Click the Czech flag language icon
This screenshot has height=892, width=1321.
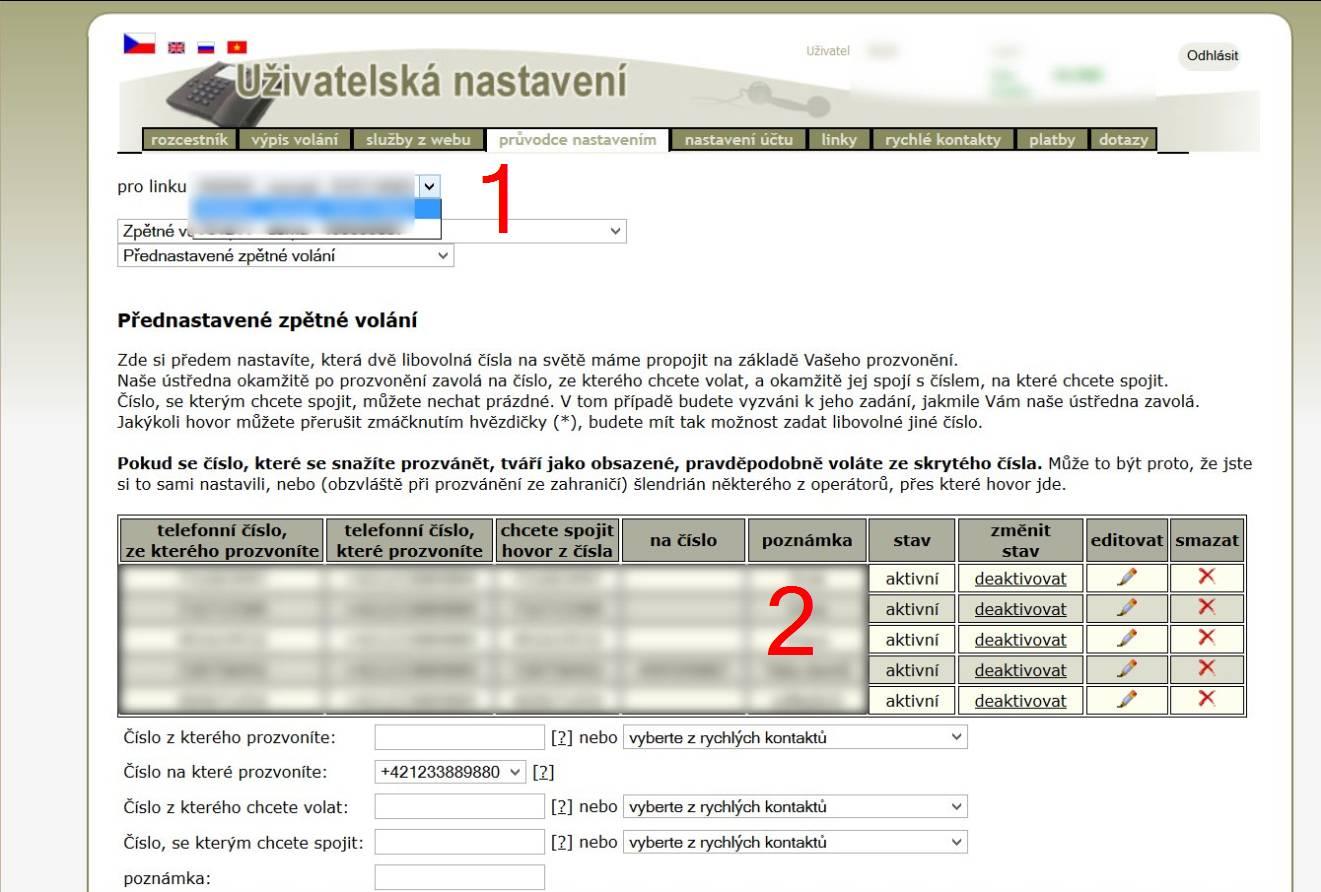[x=138, y=44]
